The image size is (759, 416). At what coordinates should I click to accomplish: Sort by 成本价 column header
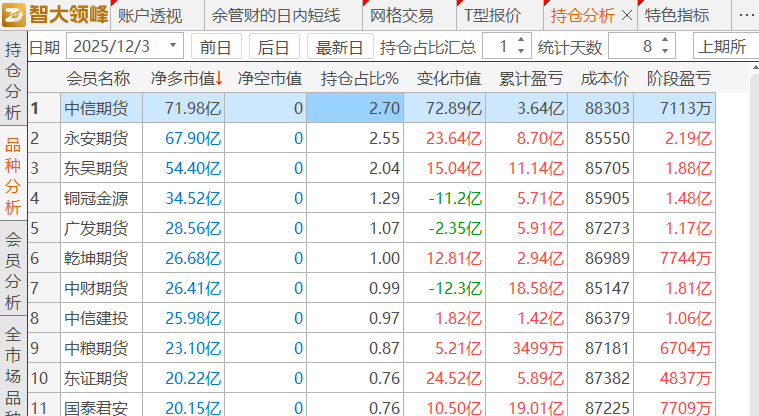point(604,78)
